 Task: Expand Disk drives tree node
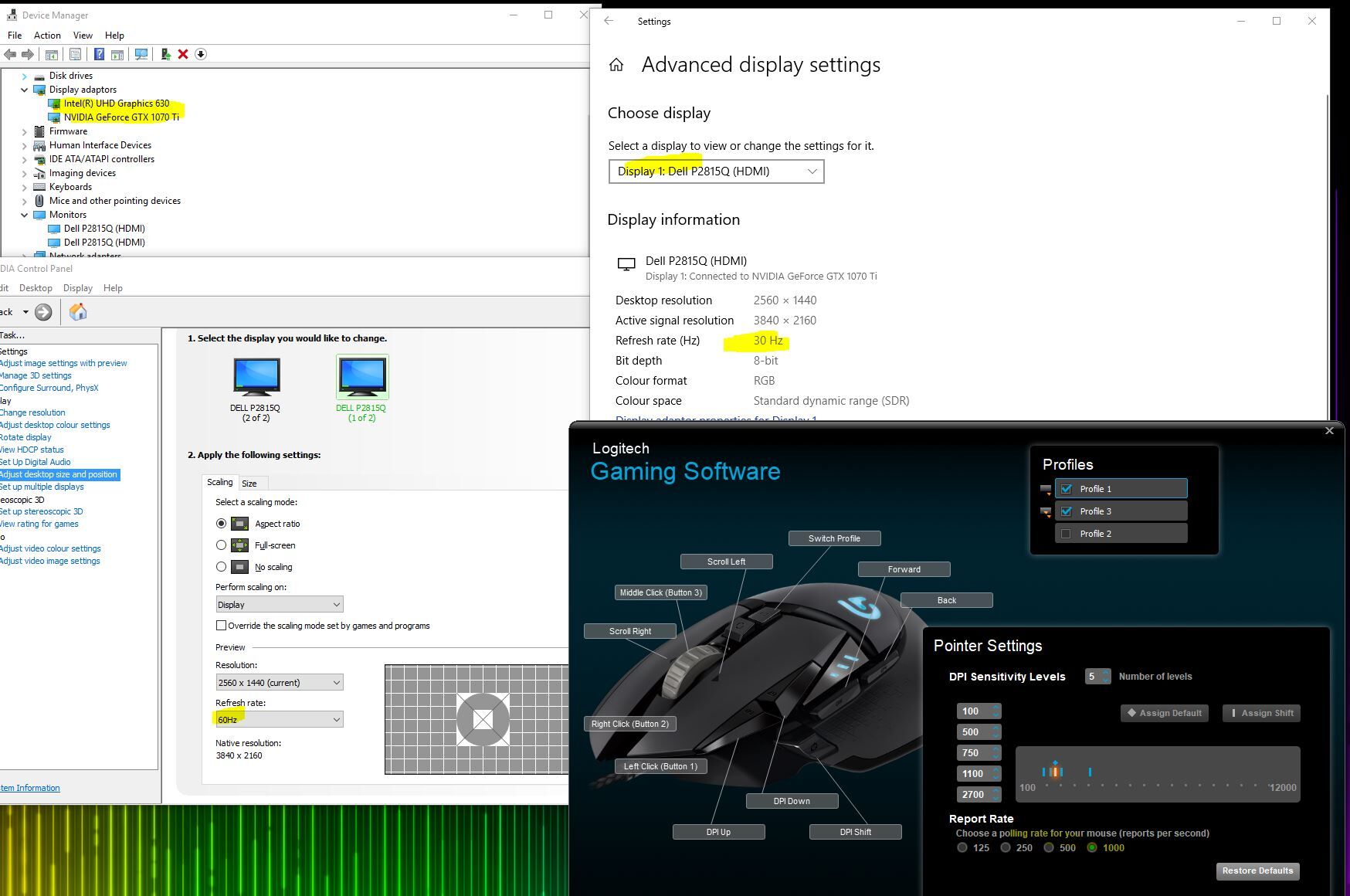24,76
